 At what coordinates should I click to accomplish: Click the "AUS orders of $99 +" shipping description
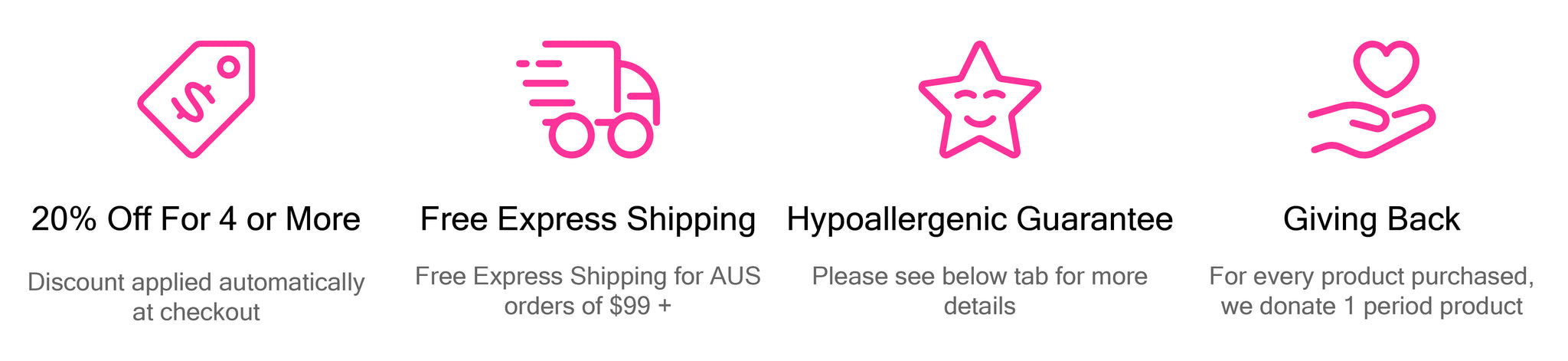point(588,290)
